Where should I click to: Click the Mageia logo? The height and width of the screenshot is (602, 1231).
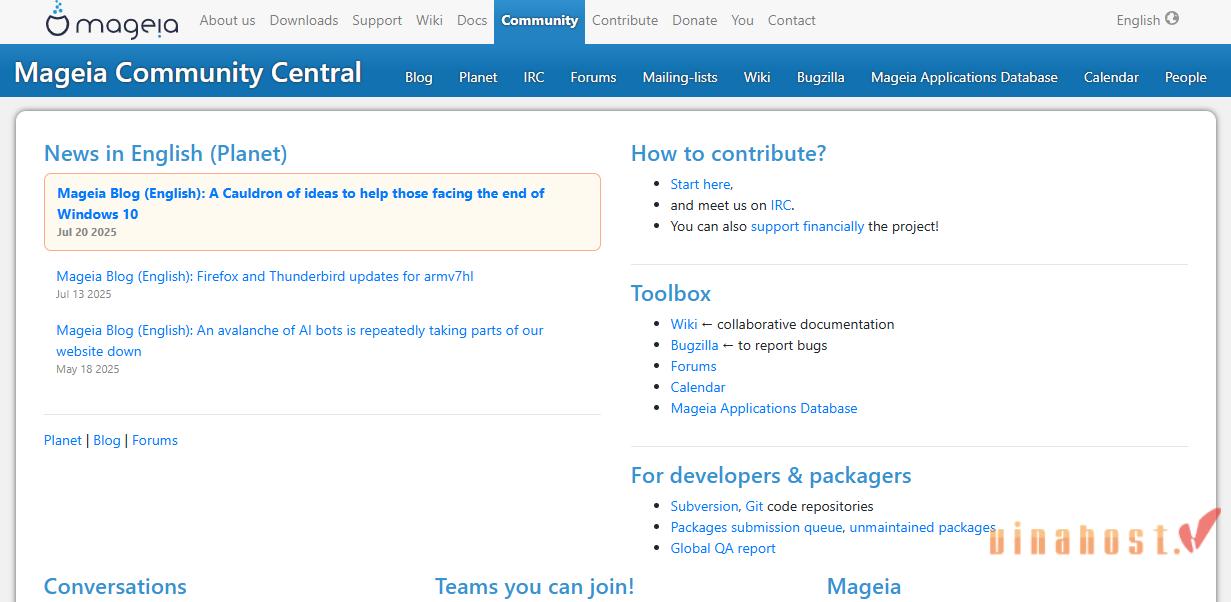pyautogui.click(x=112, y=21)
